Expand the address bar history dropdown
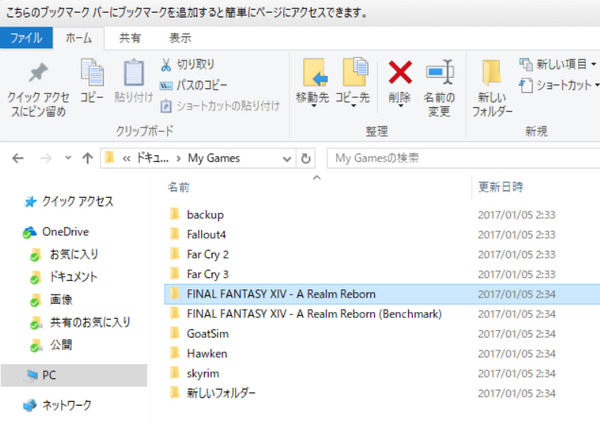This screenshot has height=423, width=600. click(x=287, y=158)
